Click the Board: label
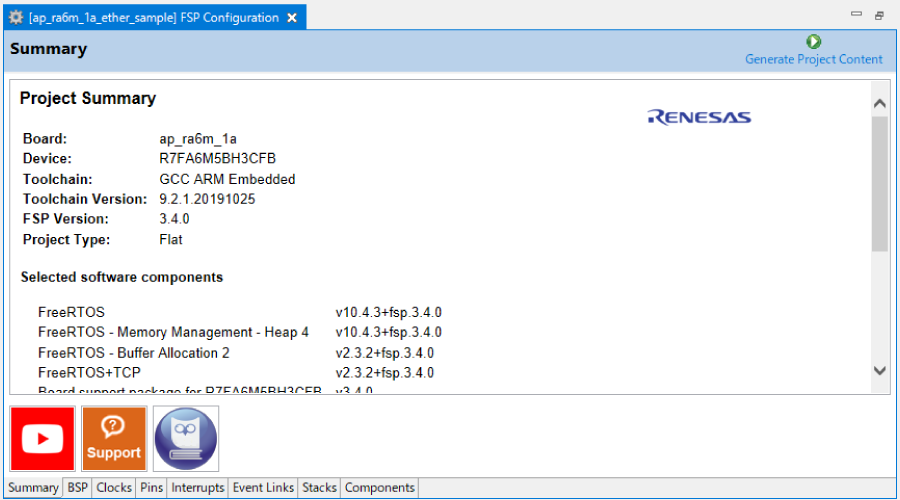 point(45,139)
